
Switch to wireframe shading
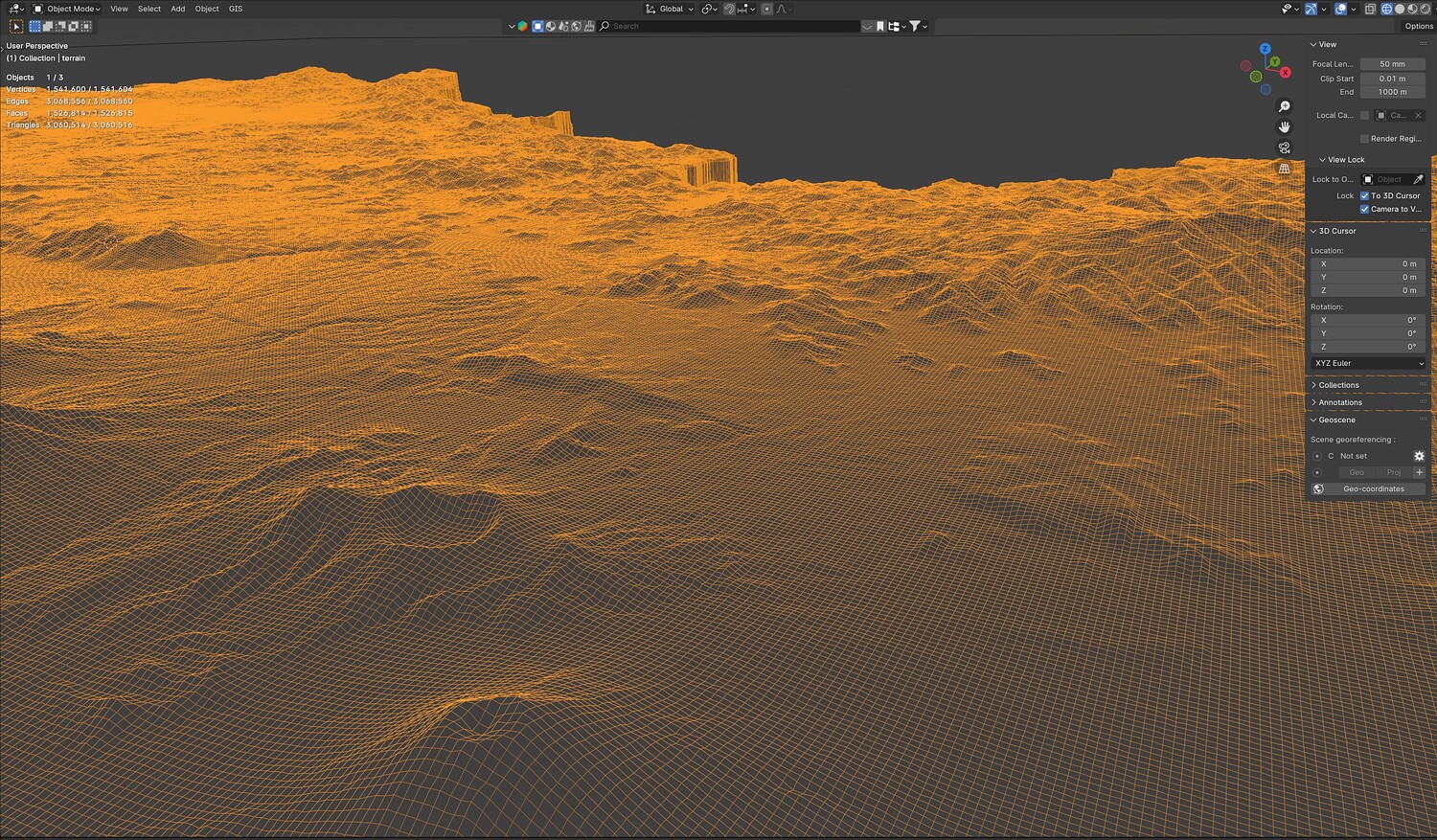tap(1386, 9)
